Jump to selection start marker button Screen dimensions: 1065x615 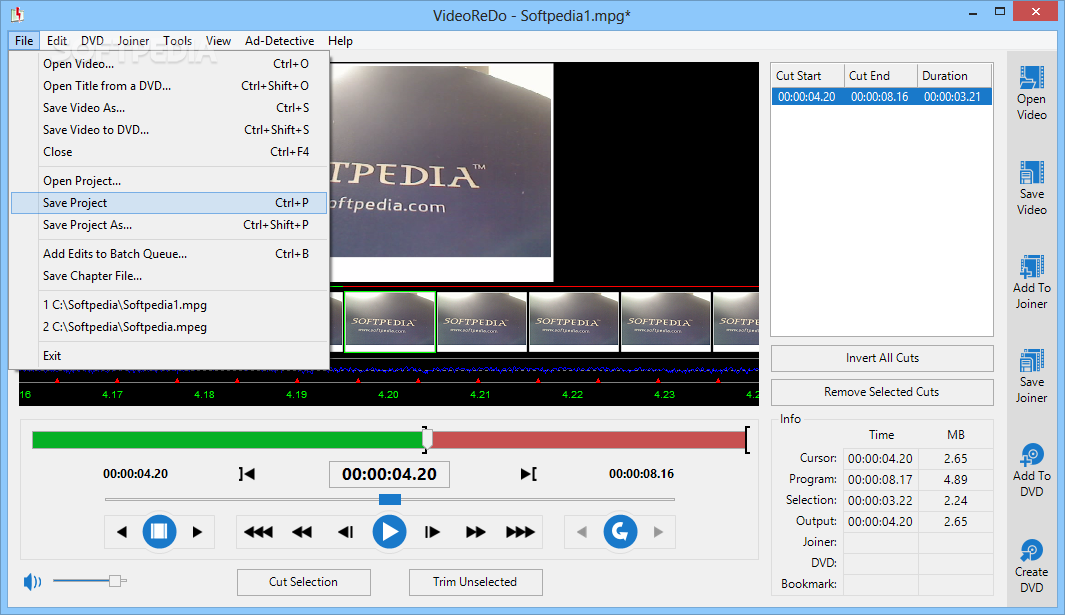point(247,474)
